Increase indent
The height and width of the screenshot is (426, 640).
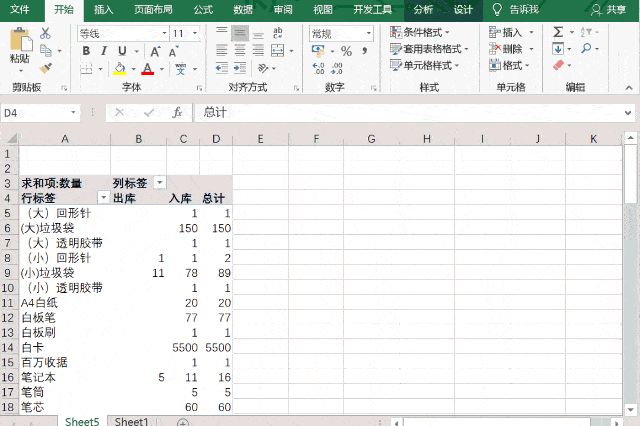click(x=240, y=68)
